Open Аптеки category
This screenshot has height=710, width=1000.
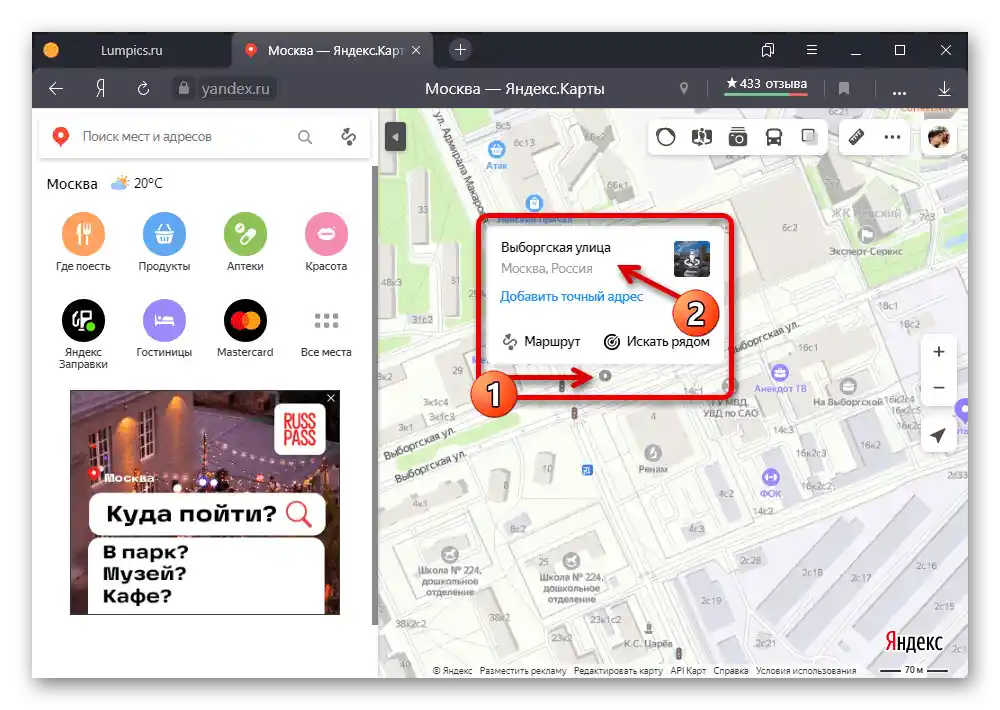(245, 242)
